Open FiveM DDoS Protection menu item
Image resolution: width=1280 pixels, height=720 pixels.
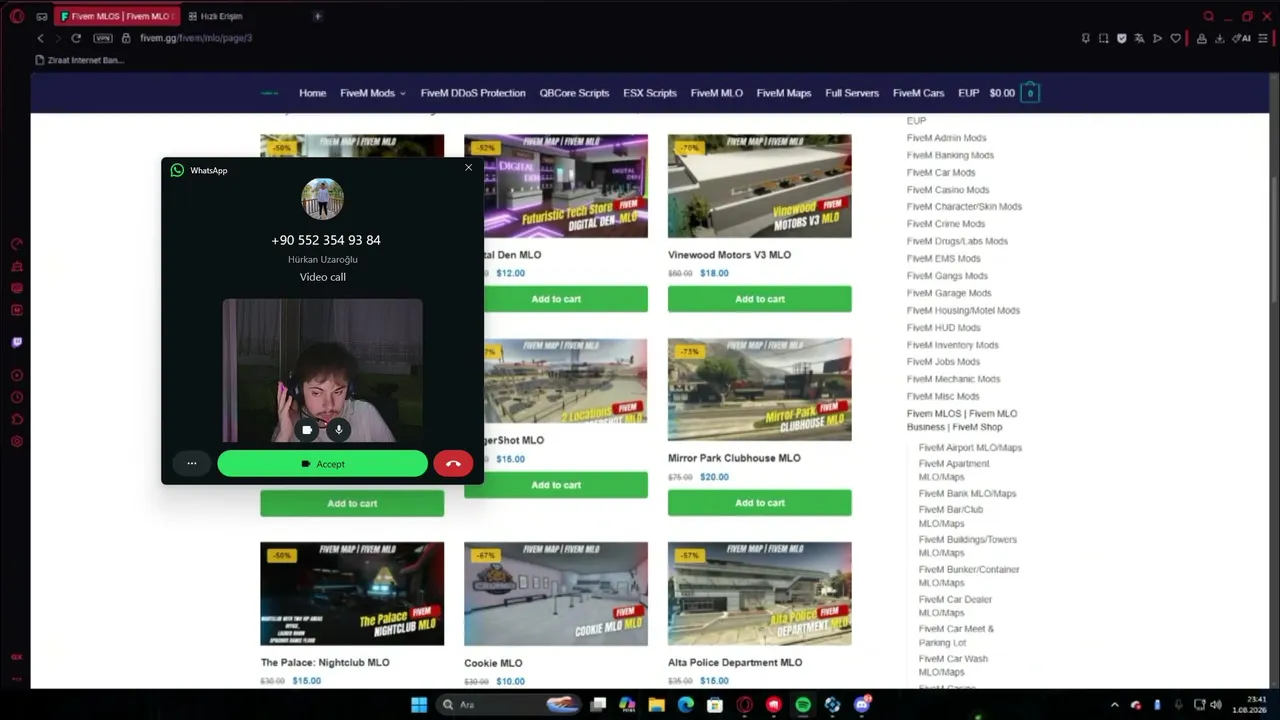[473, 93]
